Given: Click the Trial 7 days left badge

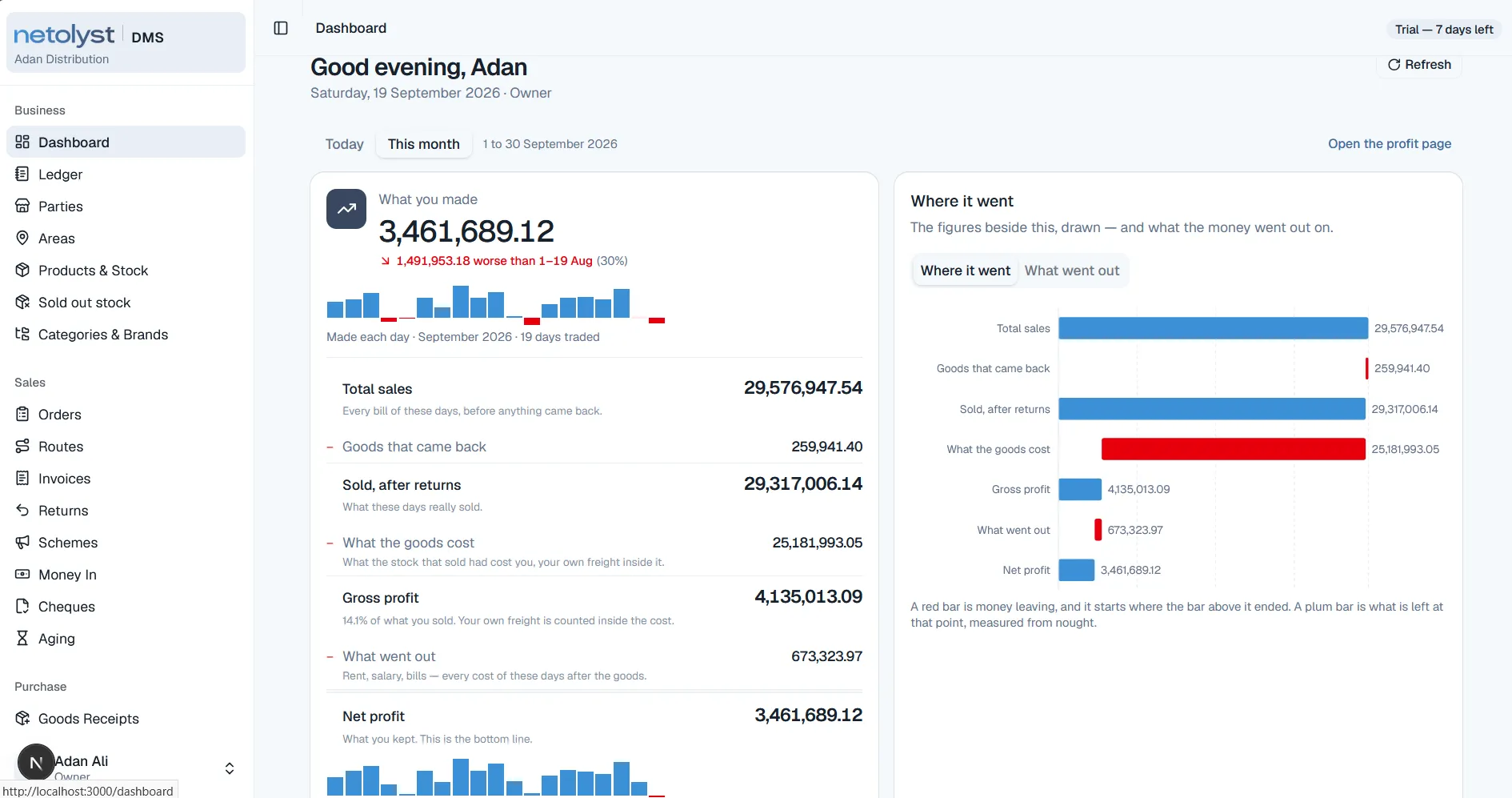Looking at the screenshot, I should coord(1444,30).
